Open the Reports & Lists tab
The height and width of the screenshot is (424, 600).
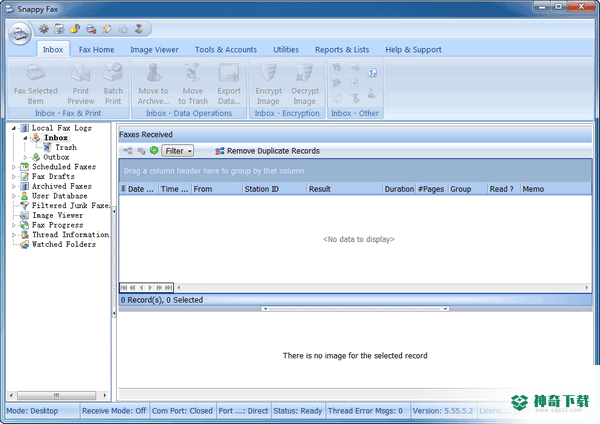[342, 50]
